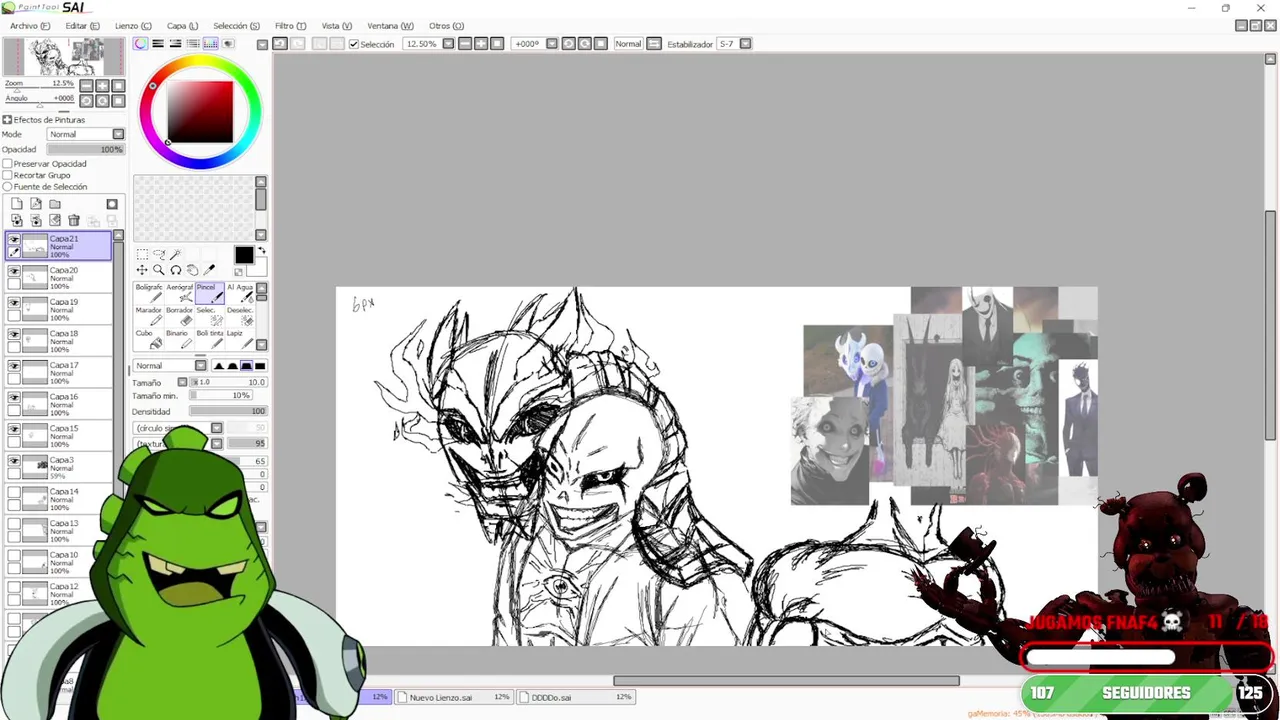Open the Ventana menu
Image resolution: width=1280 pixels, height=720 pixels.
pyautogui.click(x=390, y=26)
